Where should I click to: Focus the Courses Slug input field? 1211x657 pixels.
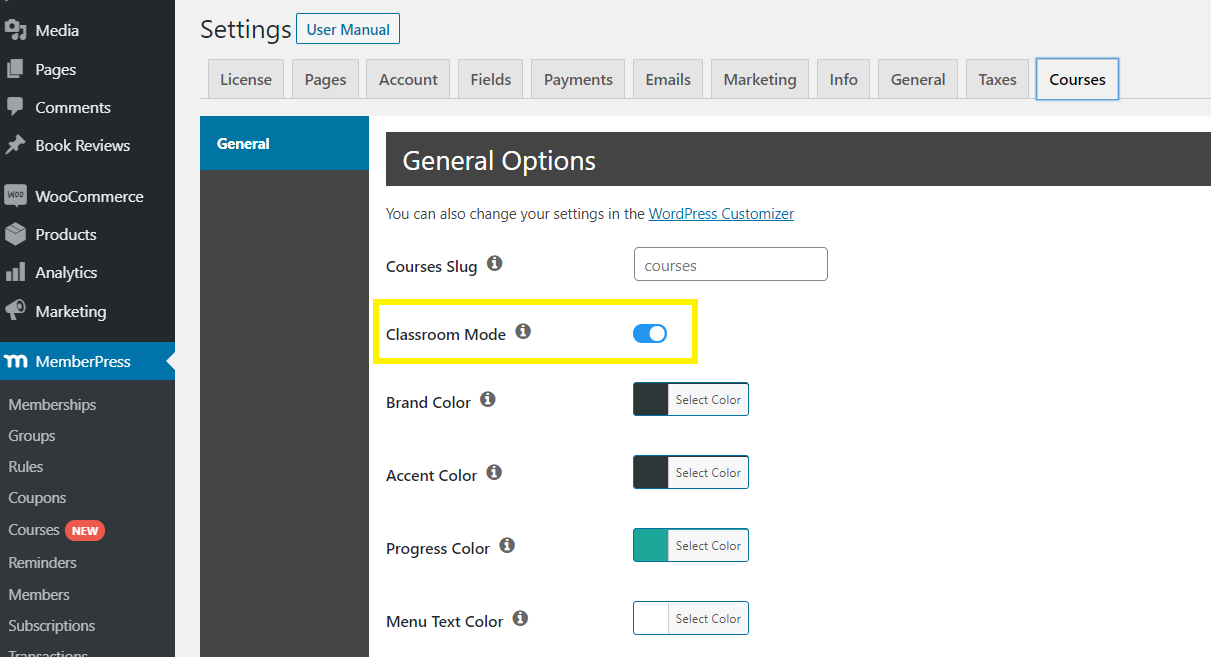(x=731, y=265)
